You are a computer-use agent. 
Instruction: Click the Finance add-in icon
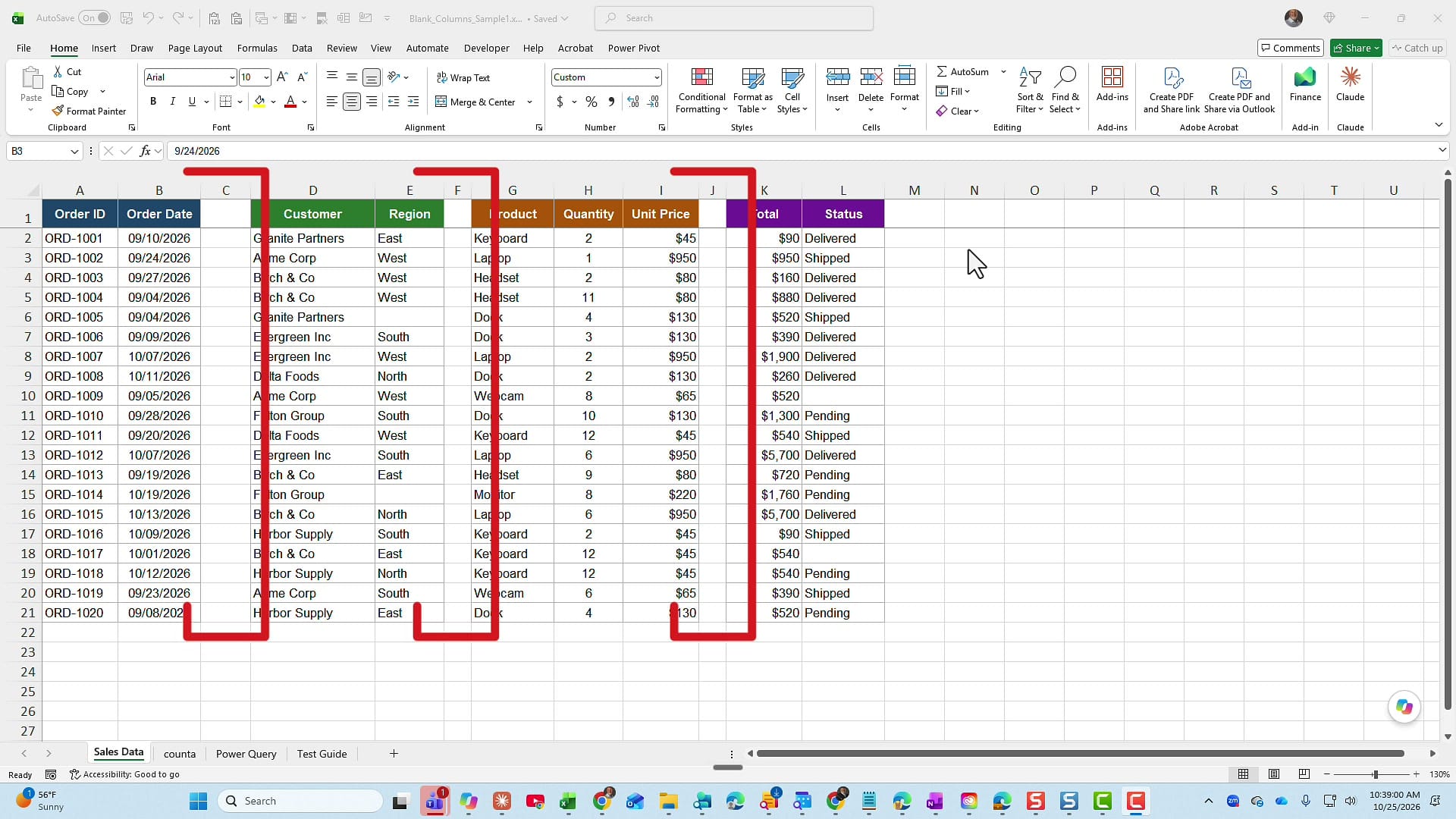click(x=1305, y=77)
